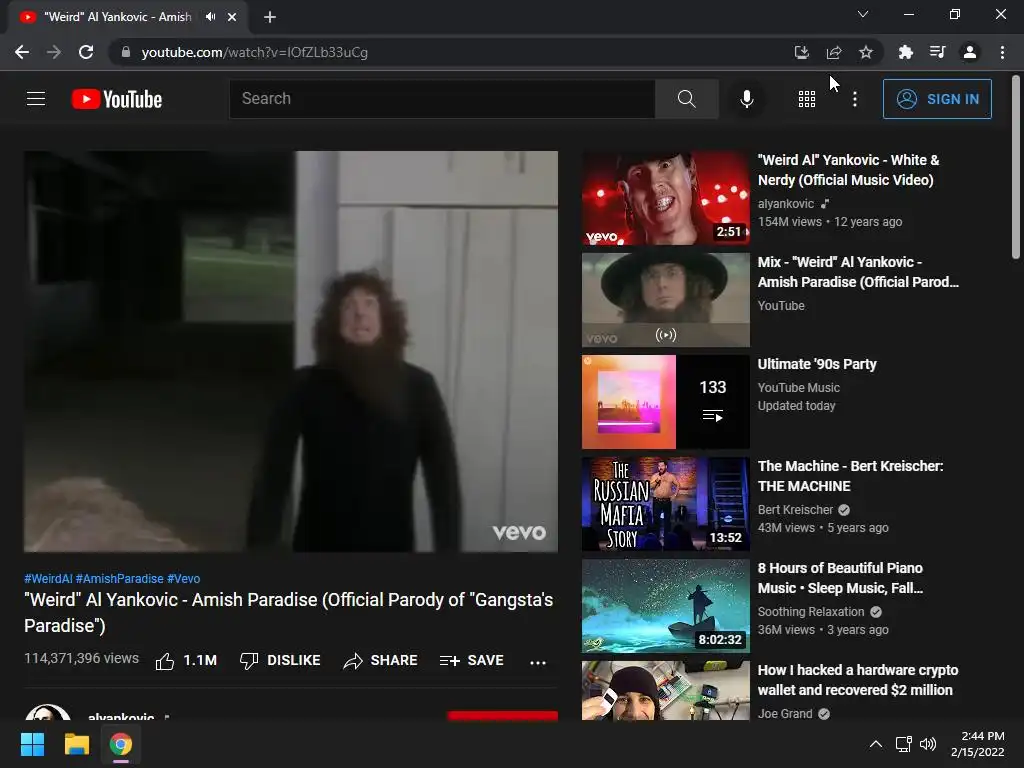This screenshot has height=768, width=1024.
Task: Bookmark this tab with star icon
Action: (865, 52)
